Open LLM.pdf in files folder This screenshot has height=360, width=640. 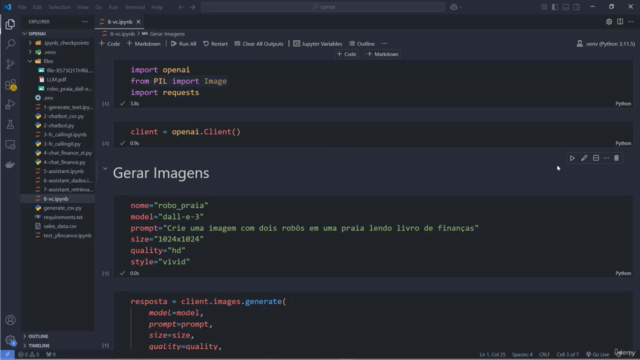pyautogui.click(x=56, y=80)
